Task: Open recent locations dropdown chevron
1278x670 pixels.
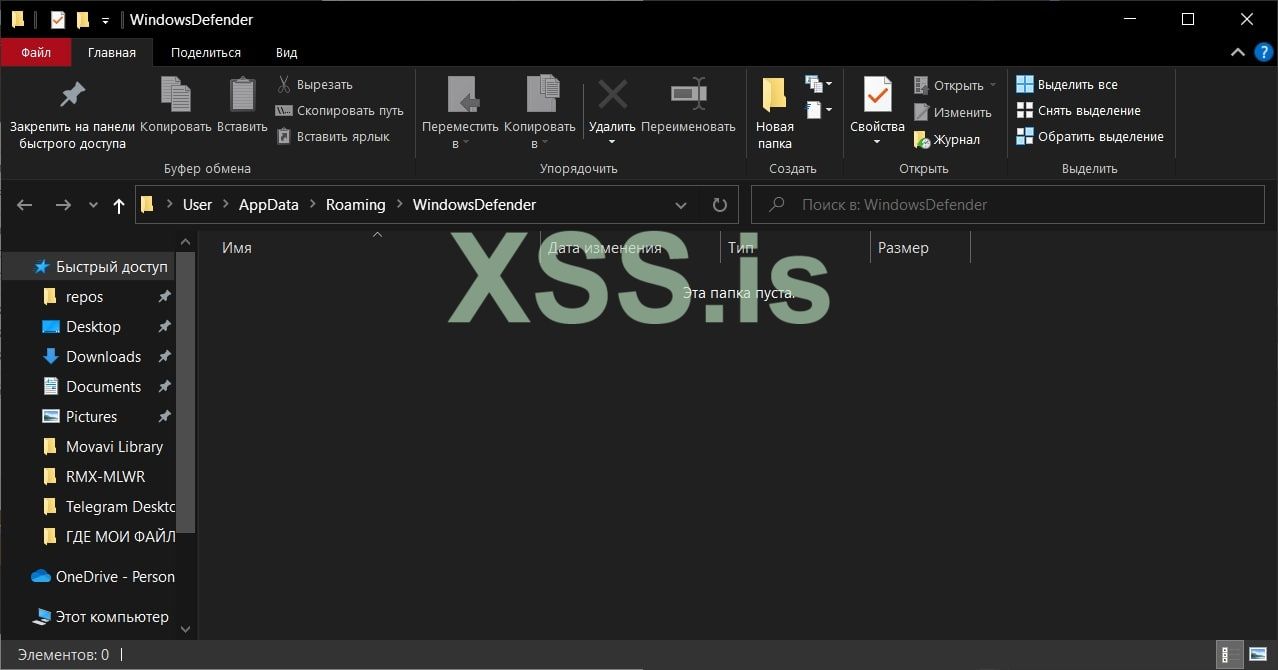Action: 93,205
